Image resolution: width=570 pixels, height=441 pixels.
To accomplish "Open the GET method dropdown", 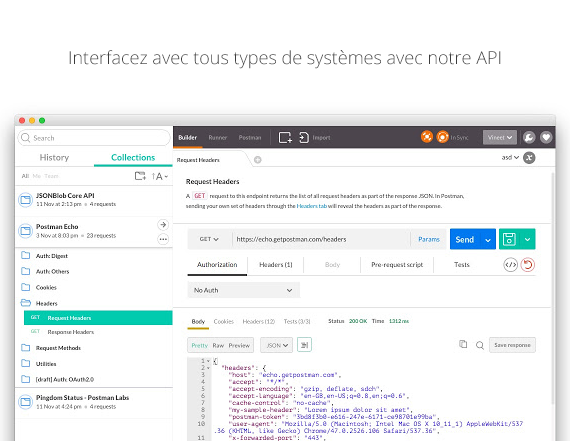I will (209, 239).
